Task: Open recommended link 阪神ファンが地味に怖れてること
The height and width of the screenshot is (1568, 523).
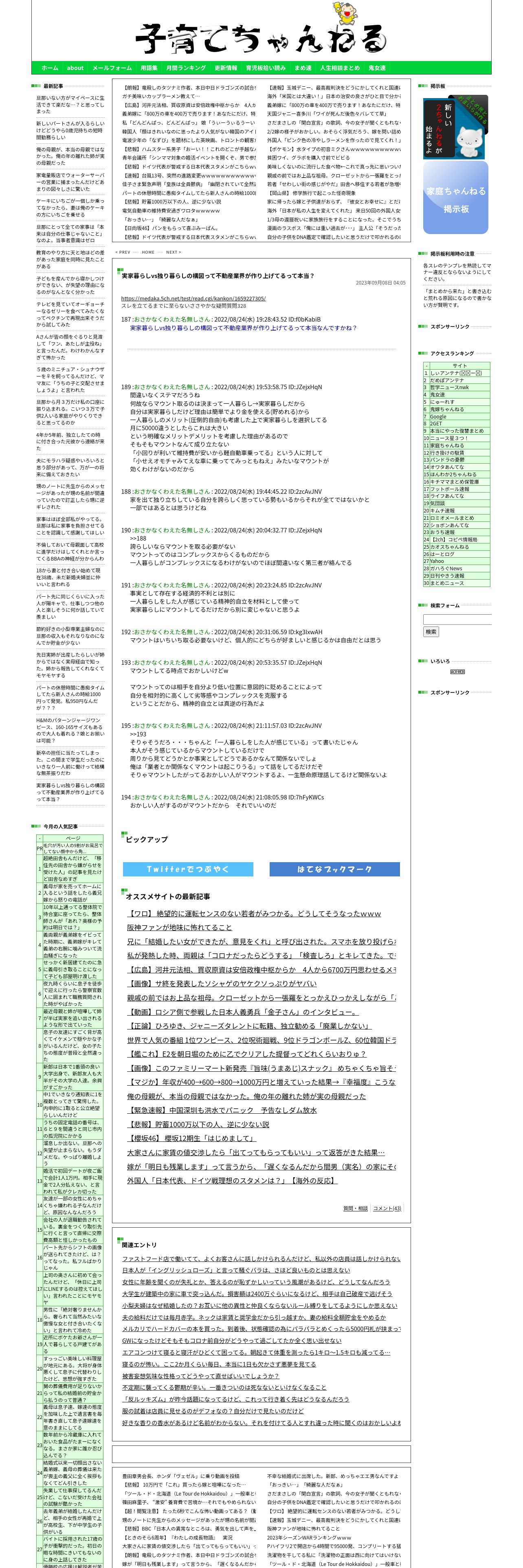Action: [x=180, y=928]
